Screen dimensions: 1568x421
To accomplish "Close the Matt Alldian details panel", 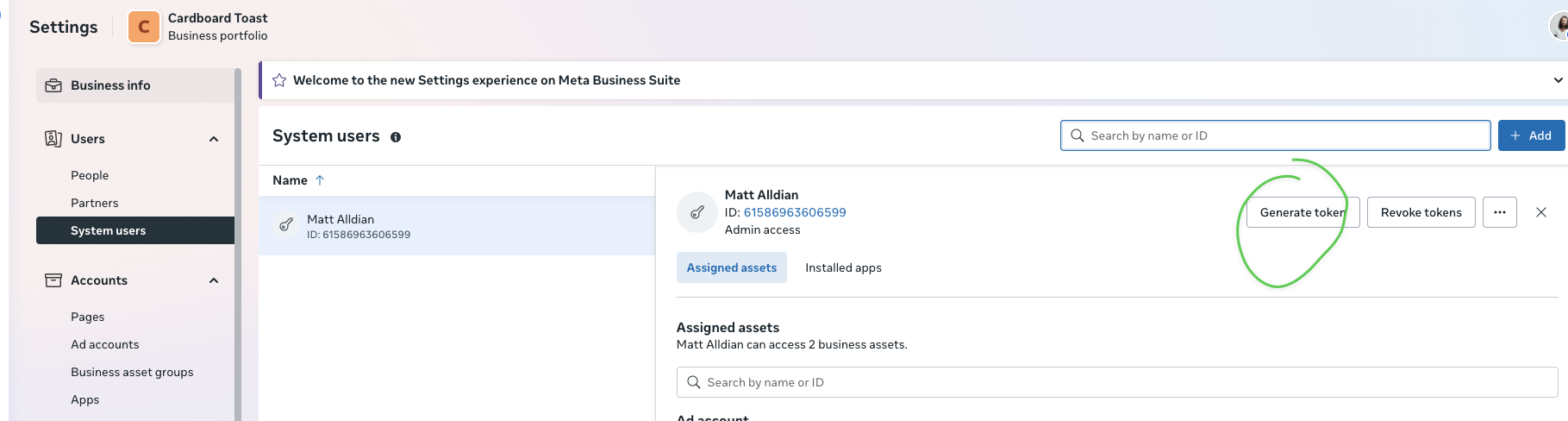I will [1541, 212].
